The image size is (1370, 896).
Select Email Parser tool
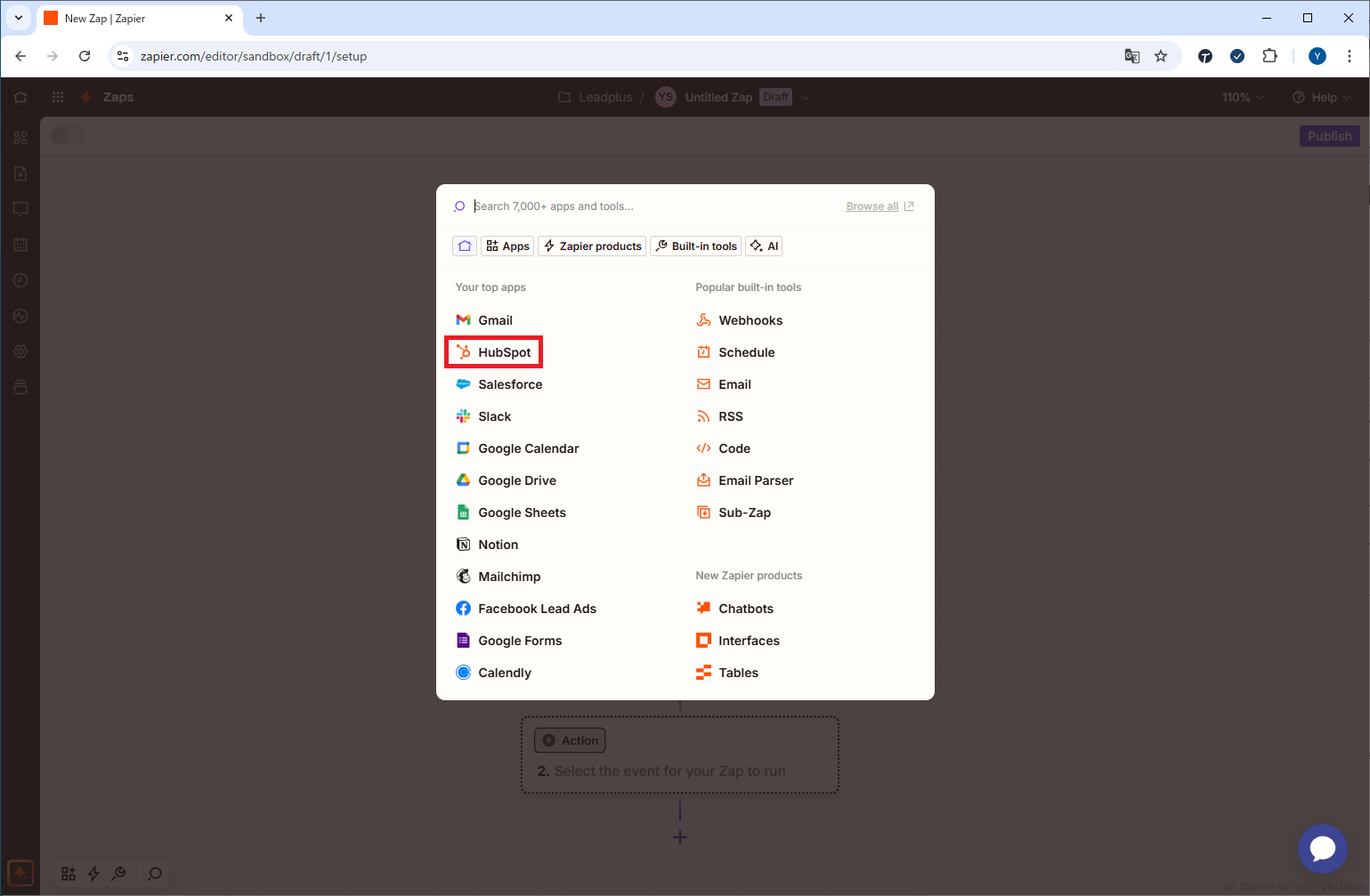pyautogui.click(x=744, y=480)
